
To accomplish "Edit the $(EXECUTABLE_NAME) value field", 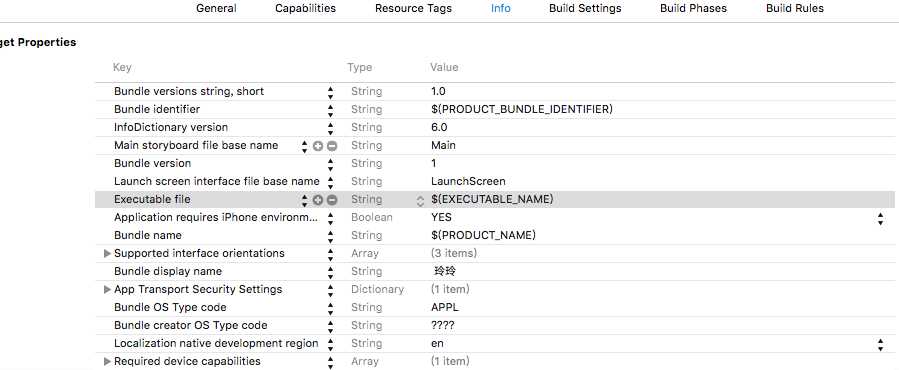I will click(x=492, y=199).
